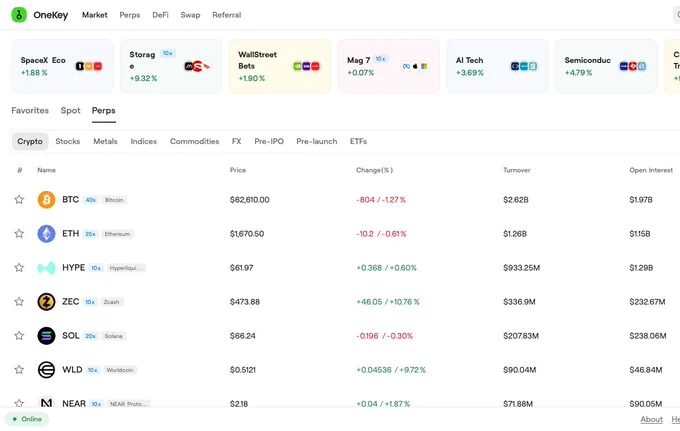The height and width of the screenshot is (431, 680).
Task: Click the WallStreet Bets card's token icons
Action: coord(307,66)
